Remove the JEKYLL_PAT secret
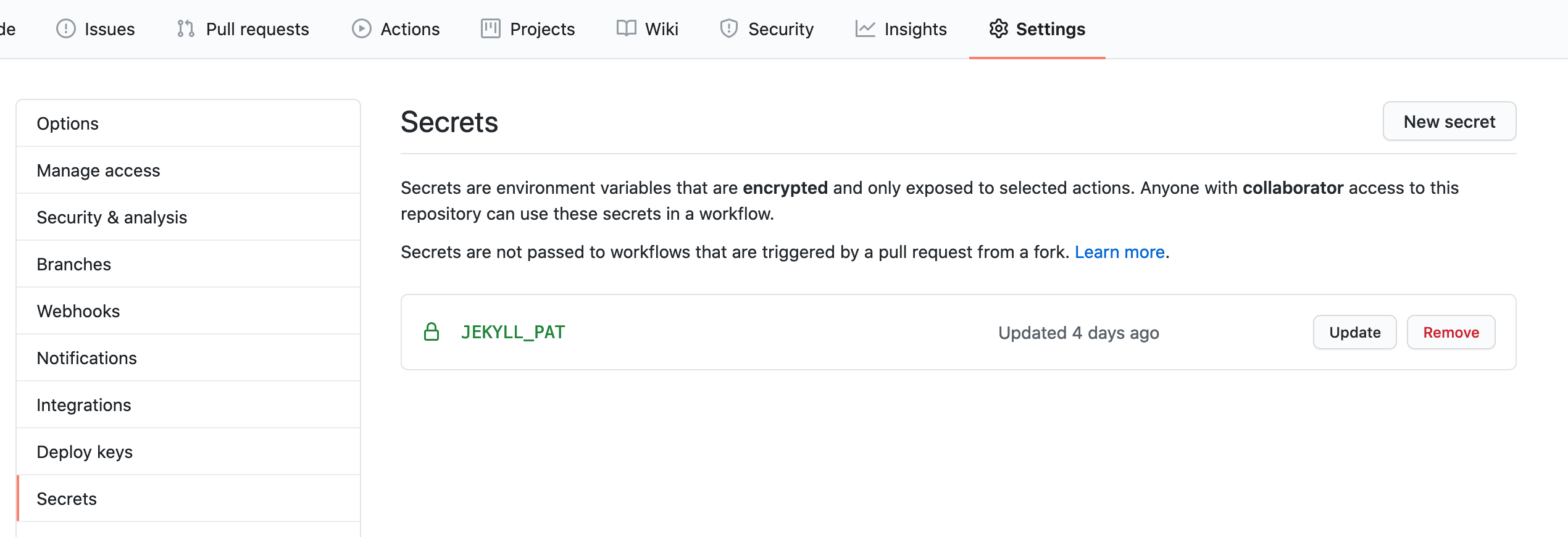1568x537 pixels. click(x=1451, y=333)
